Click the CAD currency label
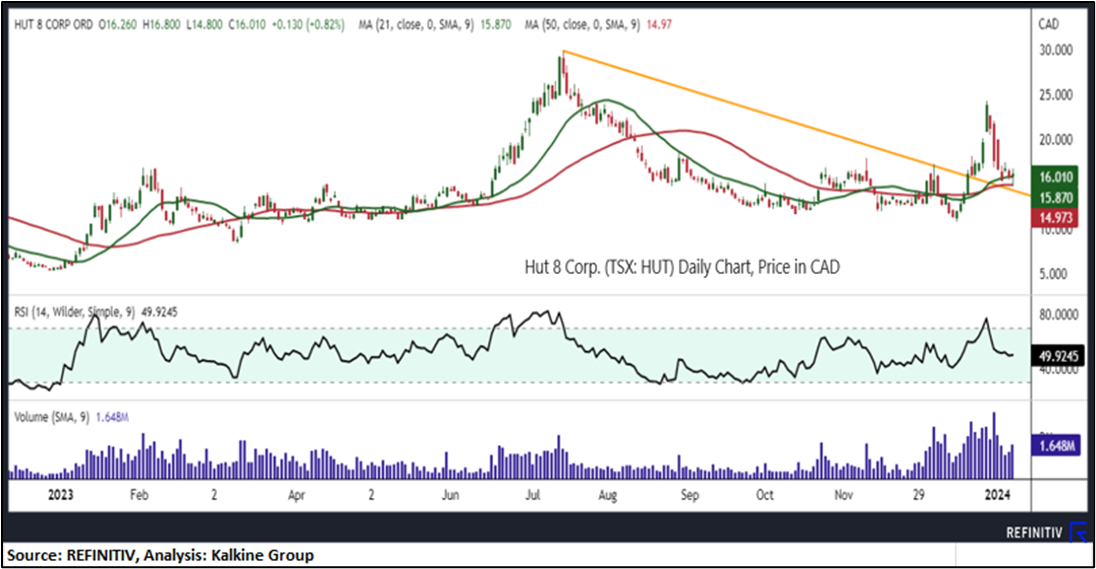The height and width of the screenshot is (569, 1096). 1048,24
